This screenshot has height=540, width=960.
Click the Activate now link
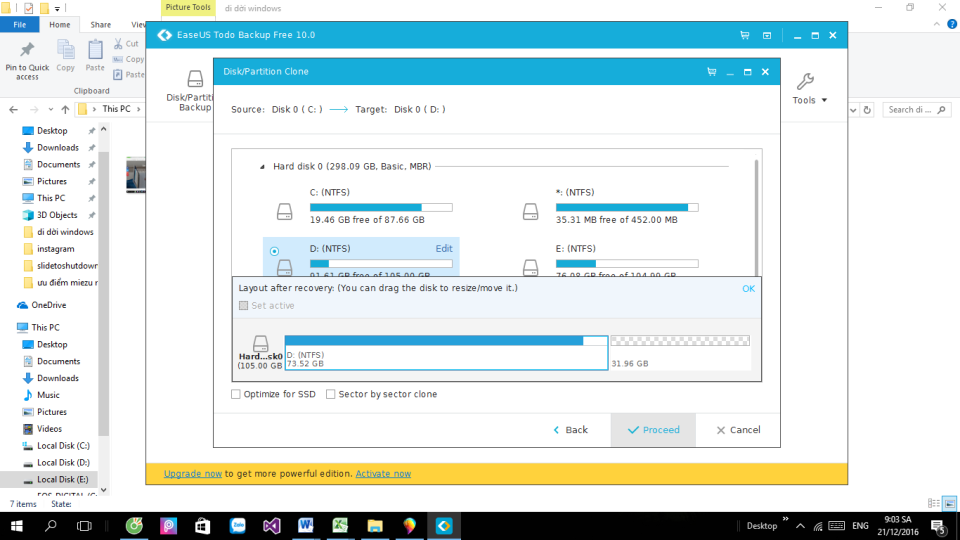click(x=383, y=474)
